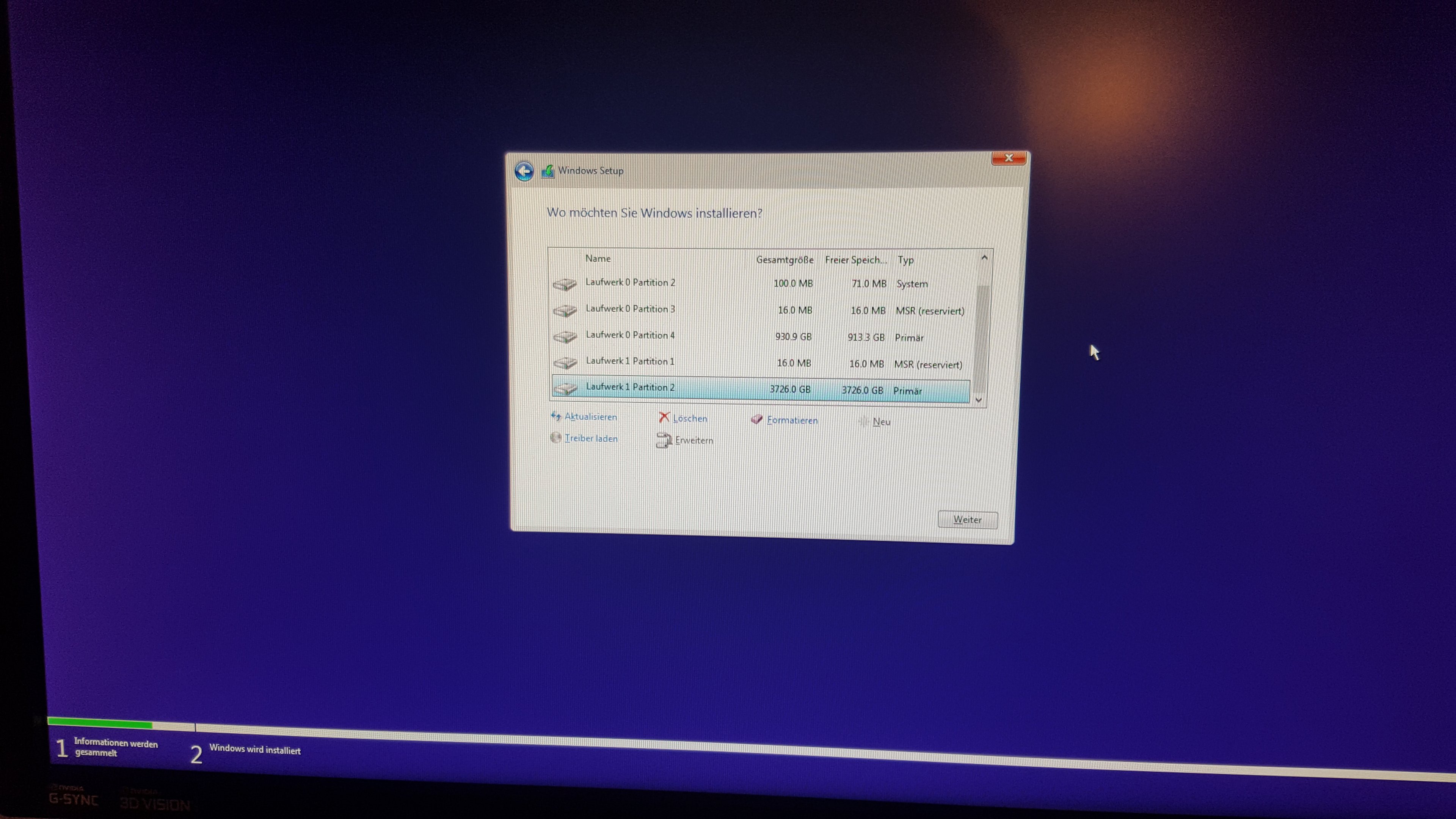
Task: Click the blue back arrow icon
Action: [524, 171]
